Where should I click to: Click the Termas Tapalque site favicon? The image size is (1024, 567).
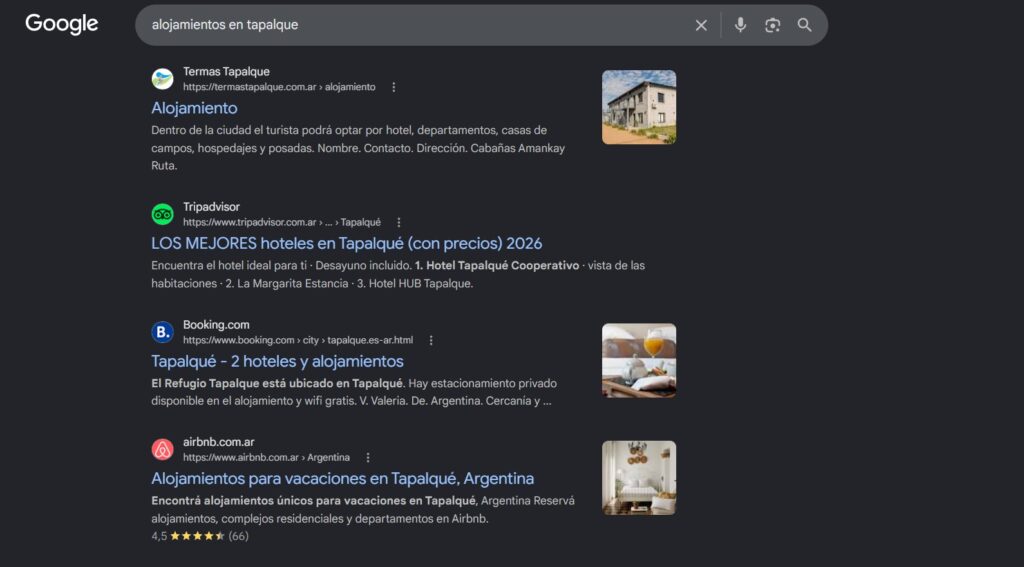point(163,79)
